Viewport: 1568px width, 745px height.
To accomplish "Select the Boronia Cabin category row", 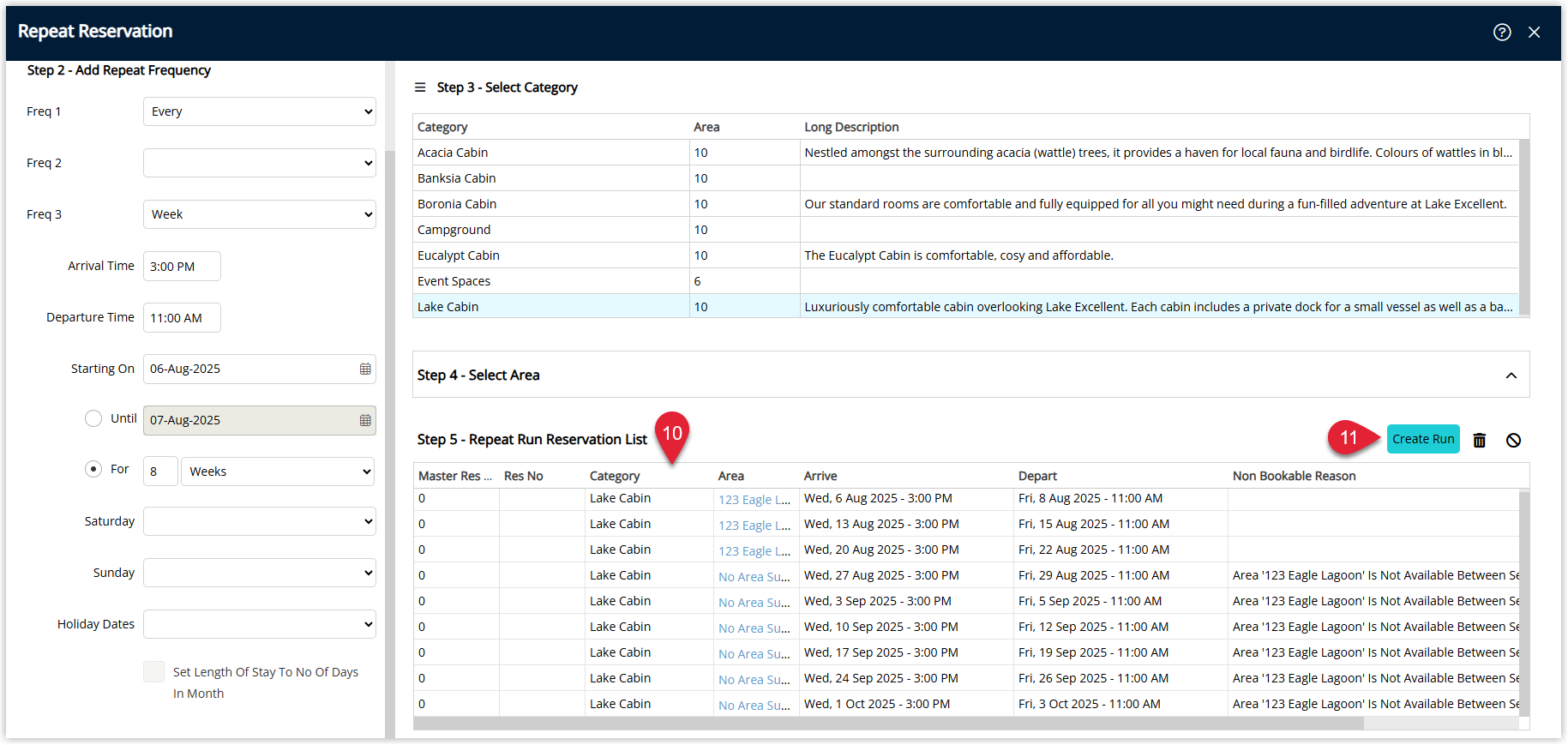I will click(x=965, y=204).
